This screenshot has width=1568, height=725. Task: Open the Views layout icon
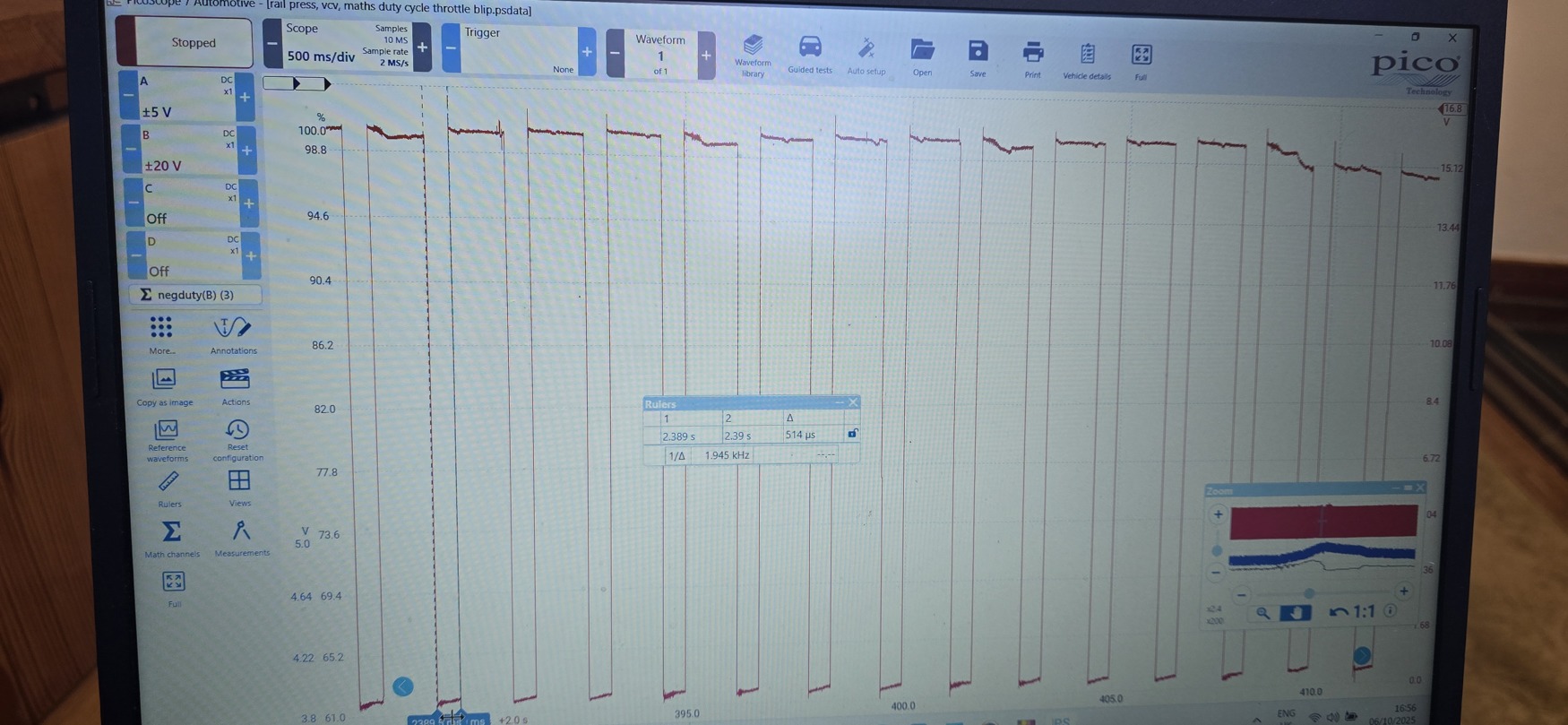click(x=239, y=487)
